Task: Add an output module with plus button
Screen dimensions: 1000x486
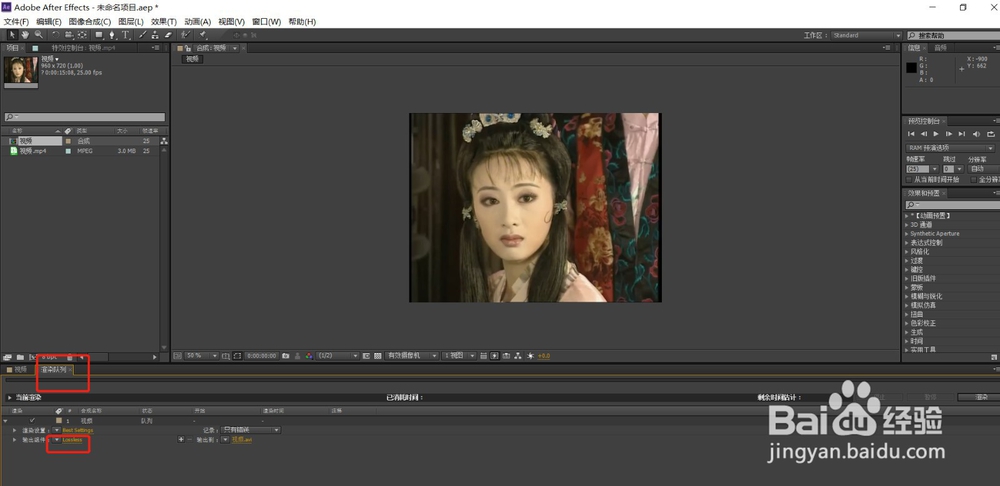Action: pyautogui.click(x=181, y=439)
